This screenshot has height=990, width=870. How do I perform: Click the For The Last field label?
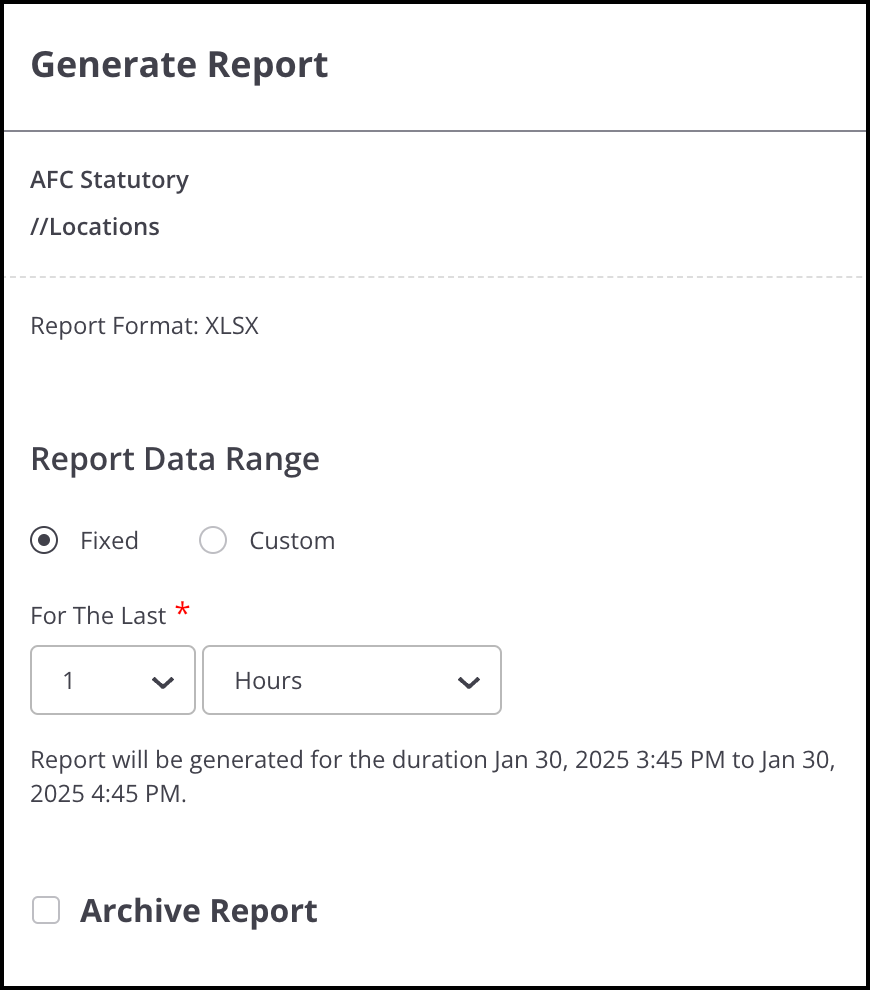98,616
